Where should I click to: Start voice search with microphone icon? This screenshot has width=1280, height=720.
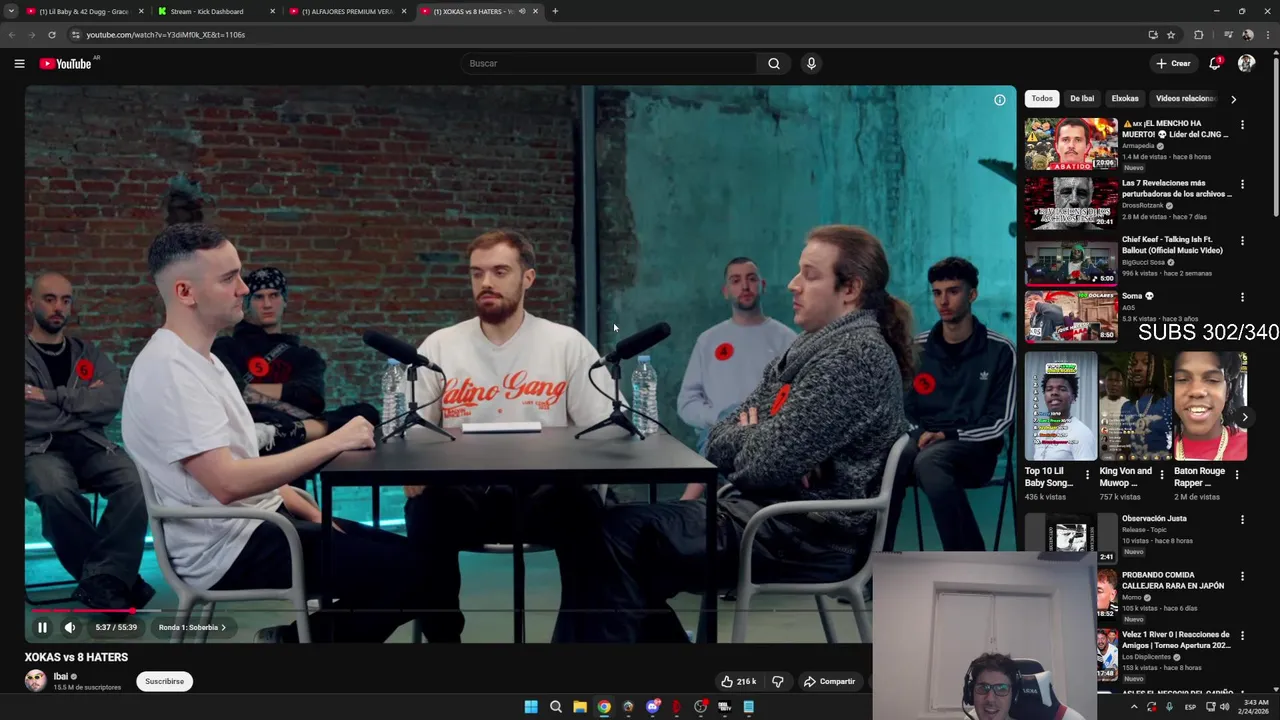tap(811, 63)
